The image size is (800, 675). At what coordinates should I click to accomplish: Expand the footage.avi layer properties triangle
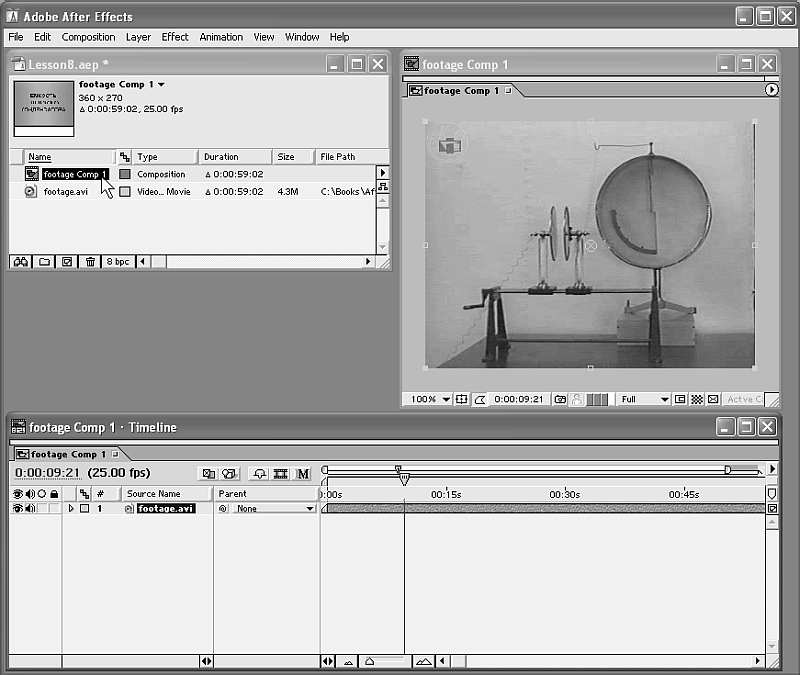[x=71, y=509]
